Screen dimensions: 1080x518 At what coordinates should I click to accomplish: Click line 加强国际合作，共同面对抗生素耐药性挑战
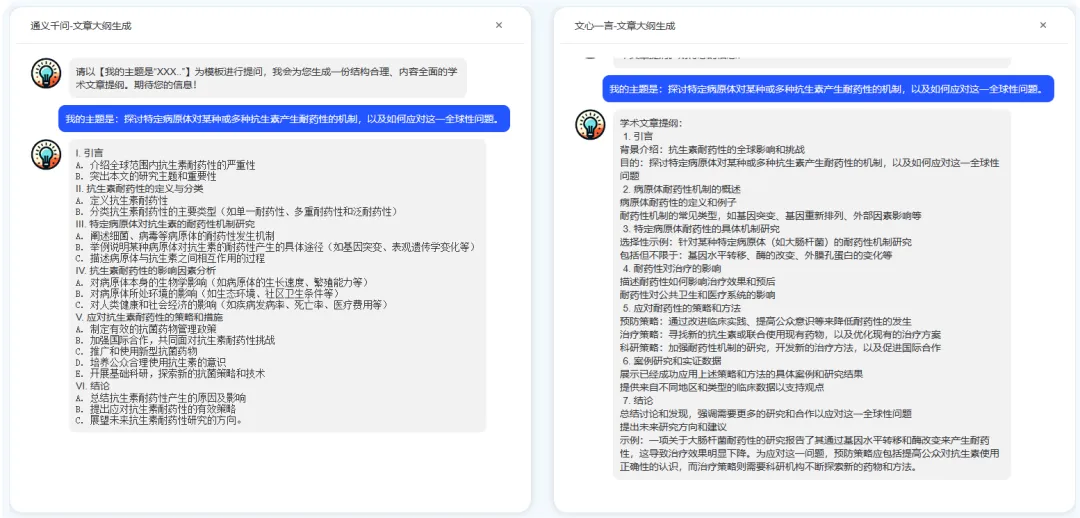[175, 341]
